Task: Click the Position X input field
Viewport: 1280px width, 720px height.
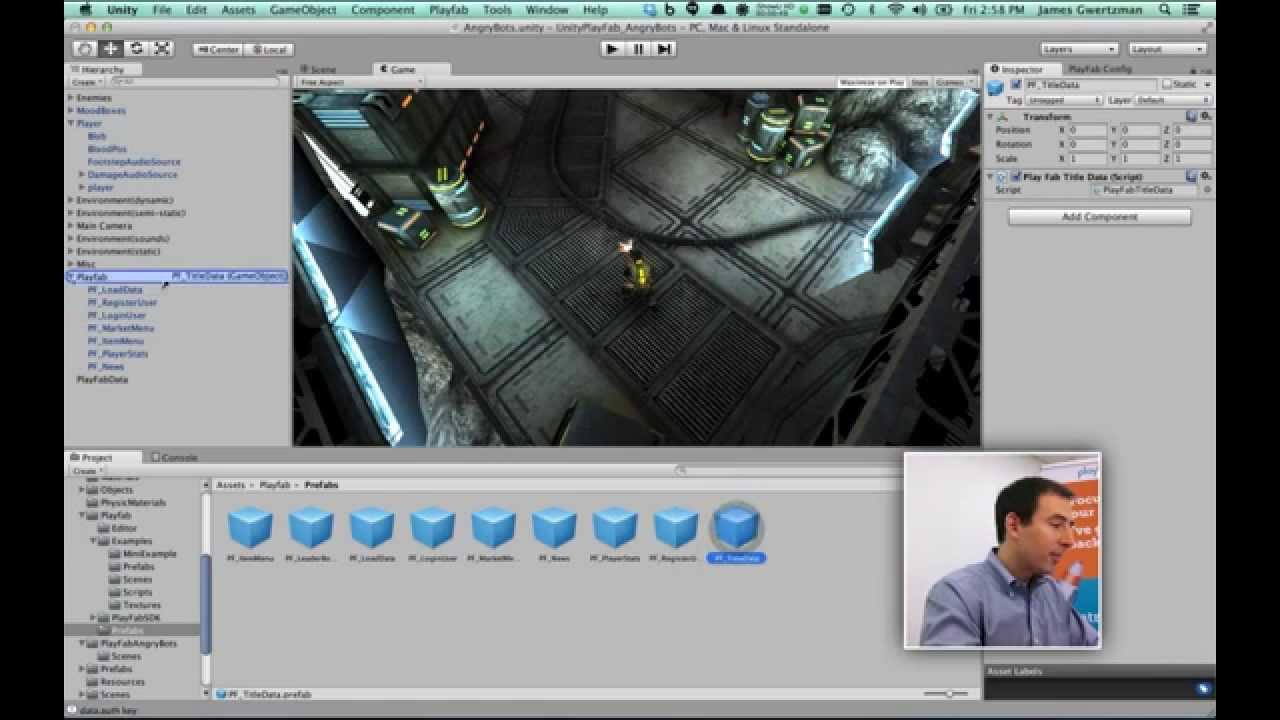Action: coord(1087,130)
